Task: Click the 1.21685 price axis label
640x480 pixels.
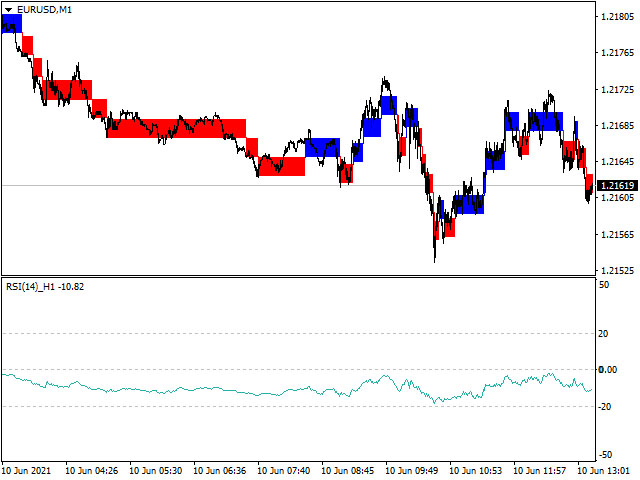Action: pos(618,125)
